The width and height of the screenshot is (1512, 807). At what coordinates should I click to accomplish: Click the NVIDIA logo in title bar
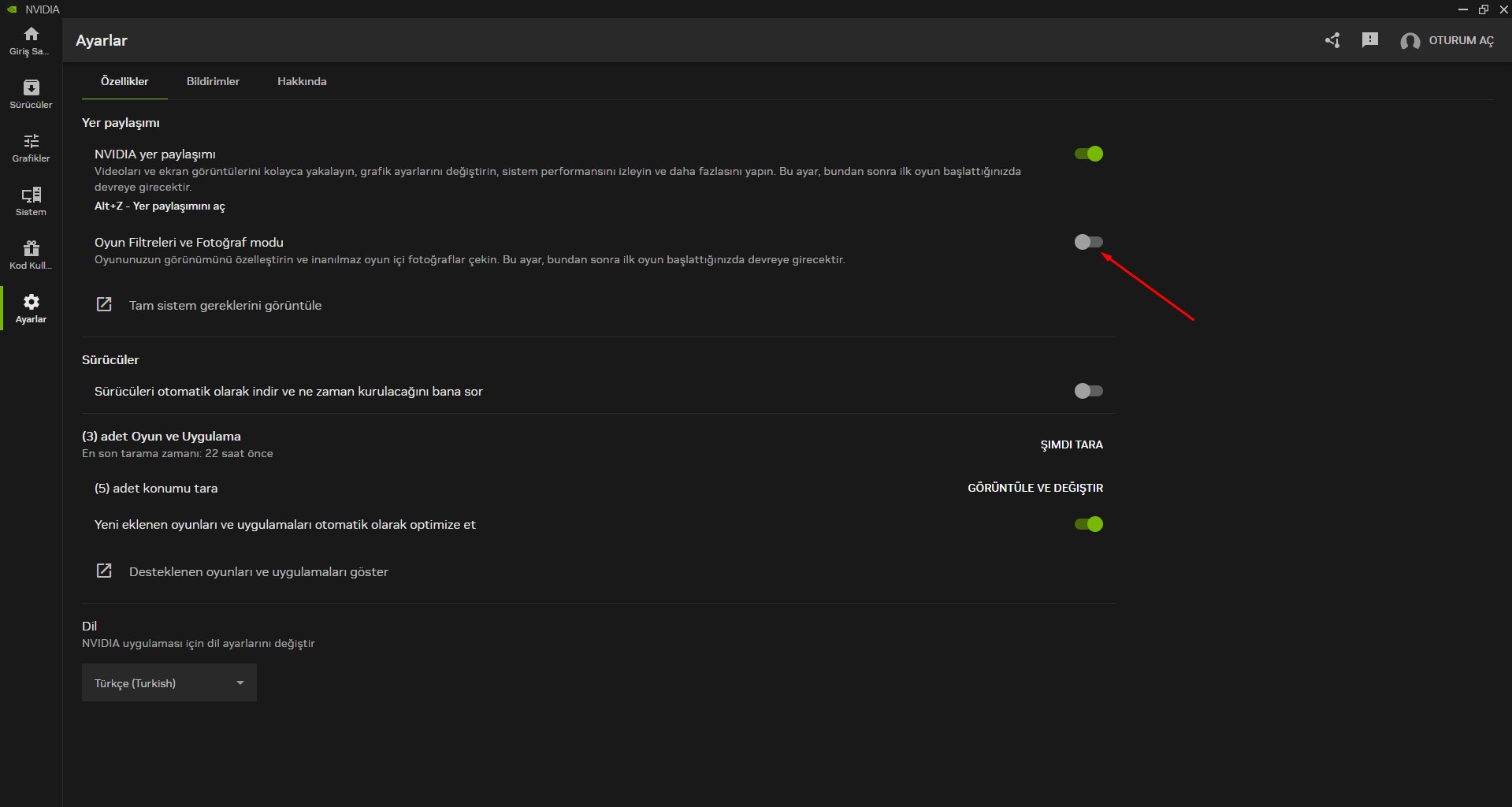(12, 9)
